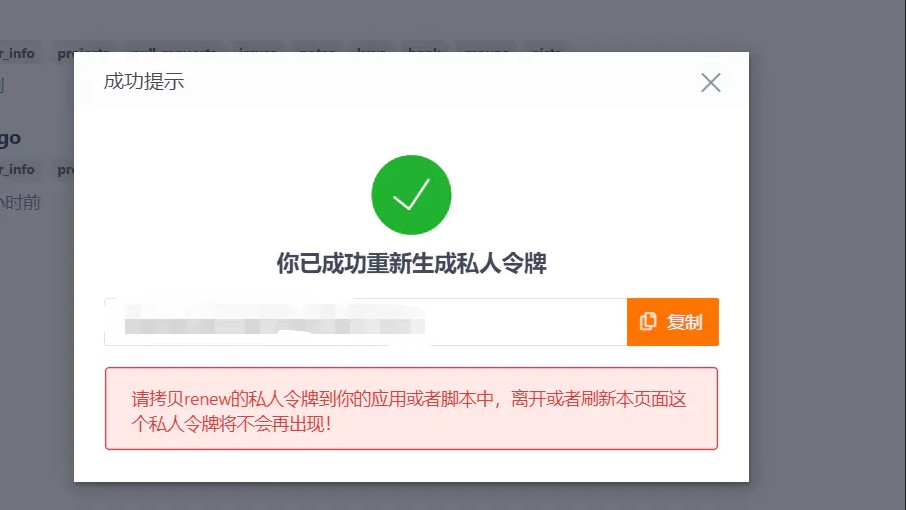Viewport: 906px width, 510px height.
Task: Click the bold go token name
Action: [10, 139]
